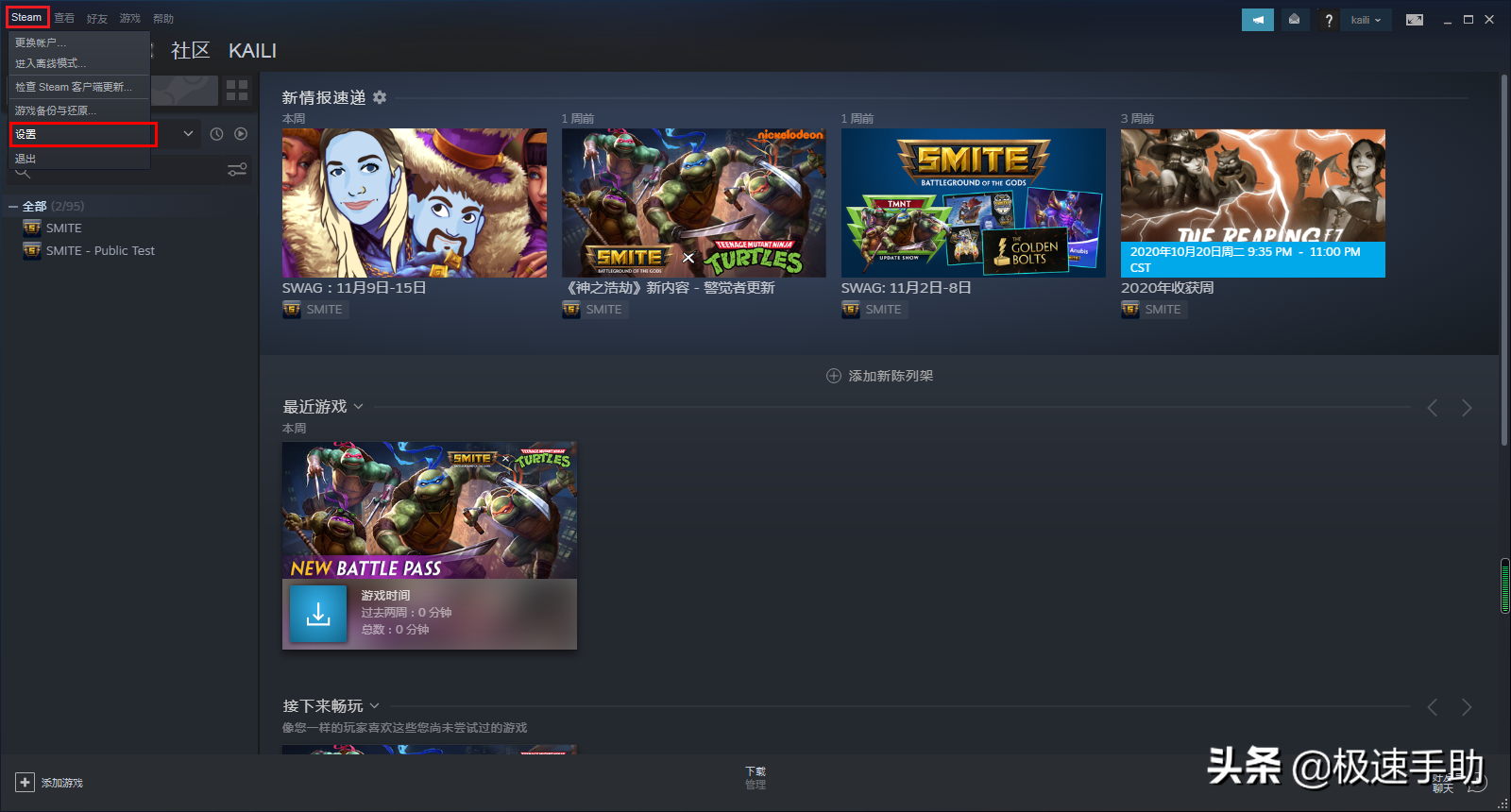Open the Steam menu in the menu bar
The image size is (1511, 812).
coord(26,17)
